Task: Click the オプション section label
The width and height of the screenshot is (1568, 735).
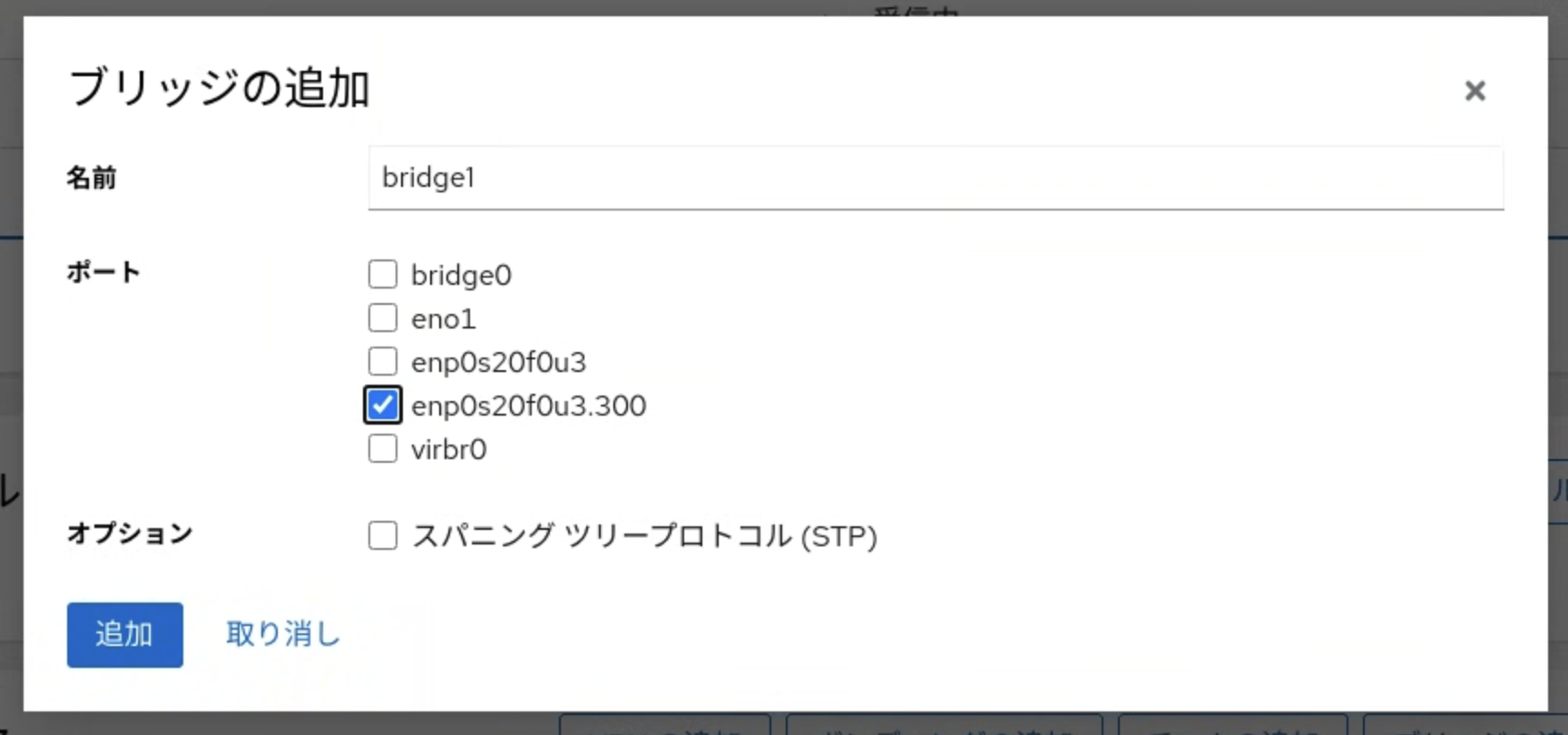Action: [129, 534]
